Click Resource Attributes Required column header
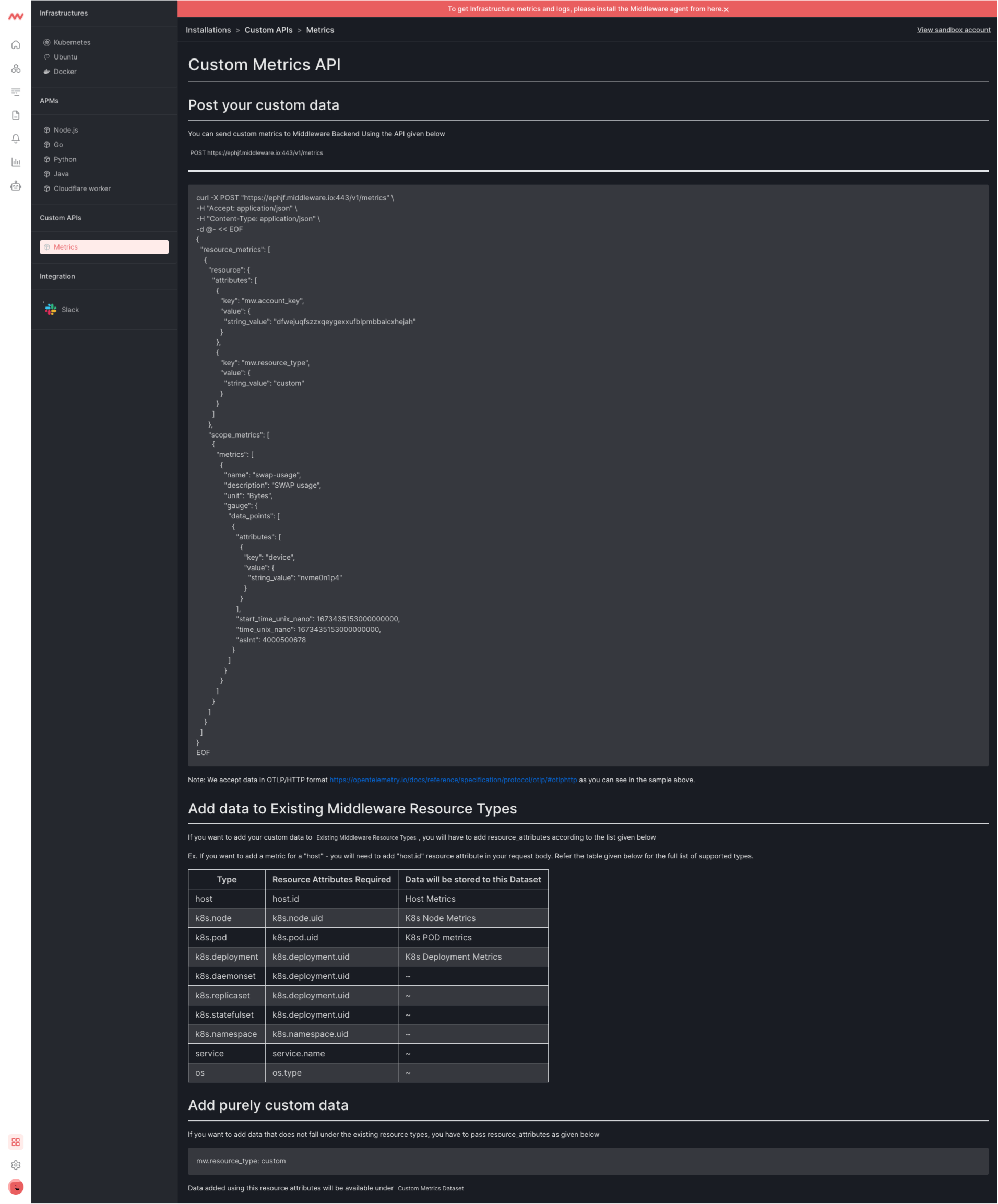The width and height of the screenshot is (998, 1204). (x=331, y=879)
